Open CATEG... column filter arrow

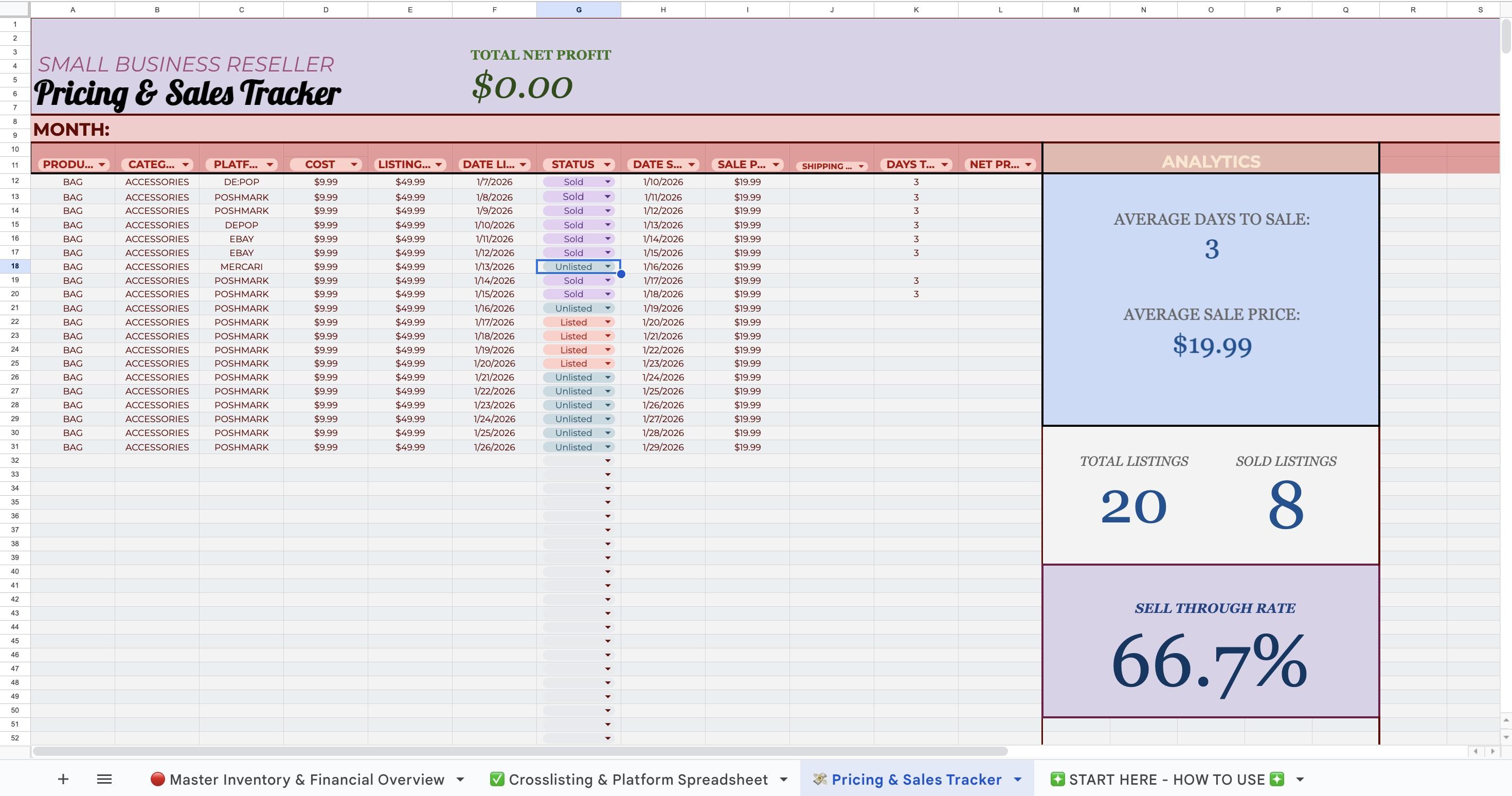click(x=186, y=165)
